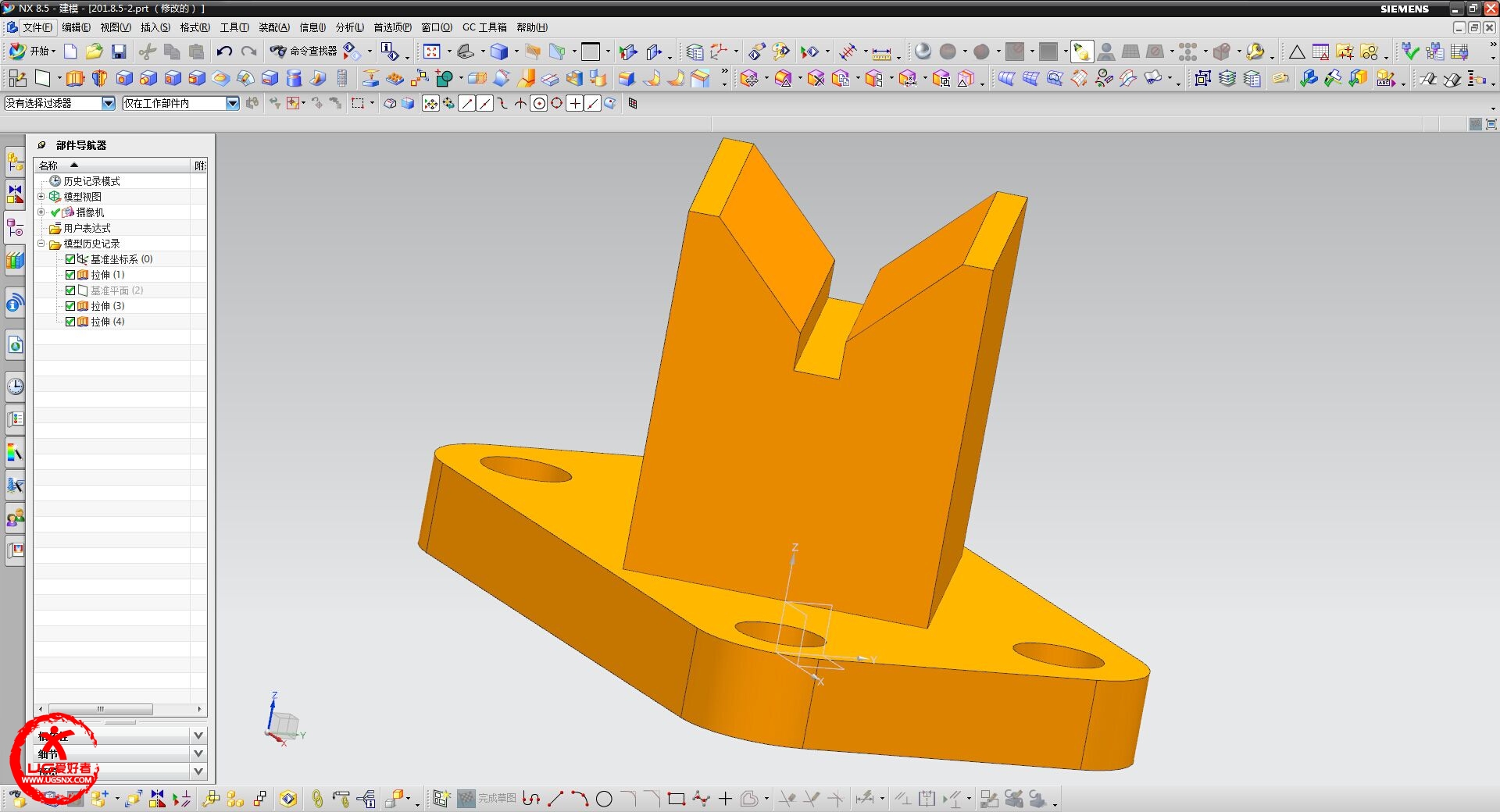Open the 开始 start dropdown

coord(32,52)
